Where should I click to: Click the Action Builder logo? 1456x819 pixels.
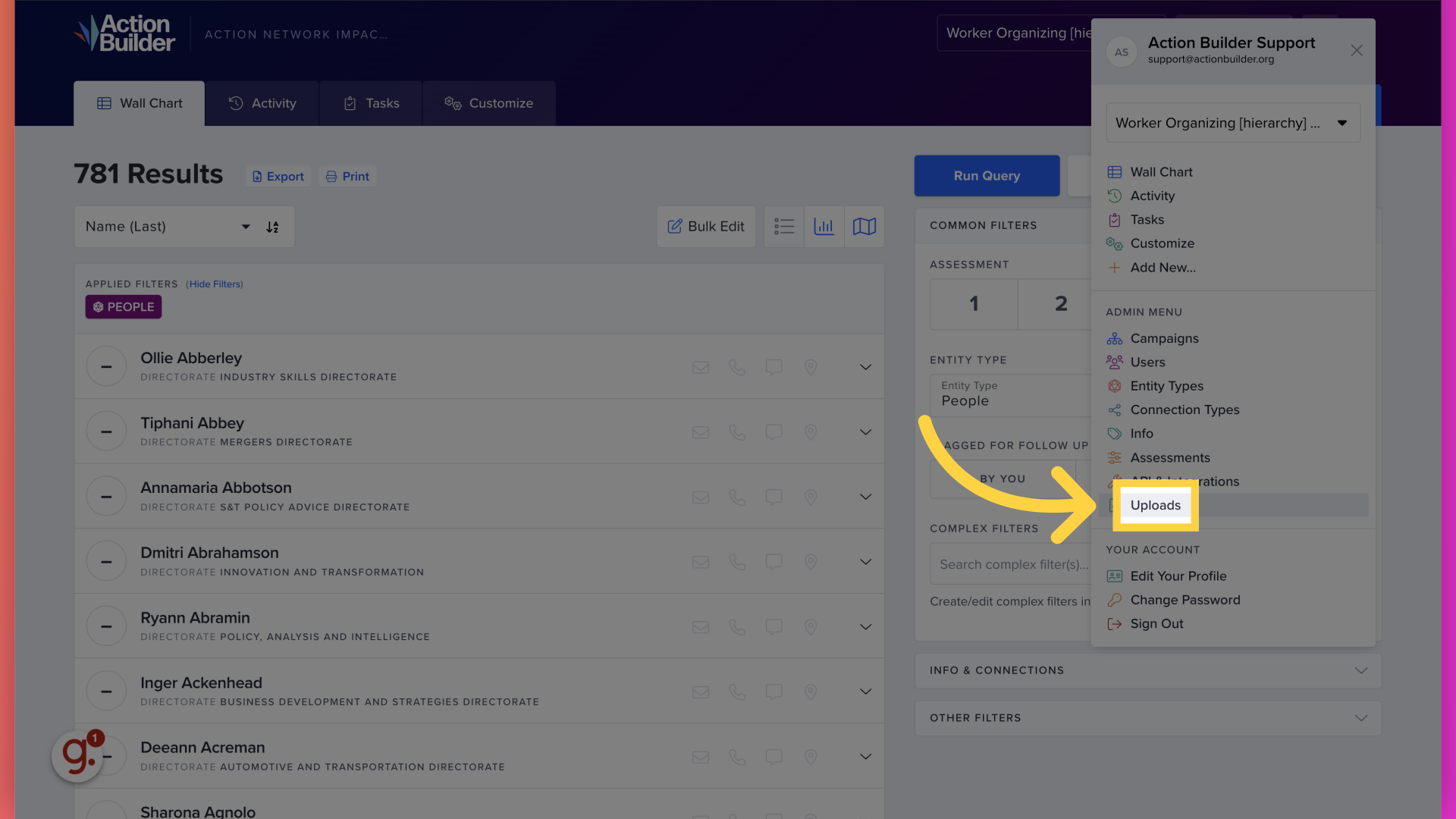click(x=124, y=33)
